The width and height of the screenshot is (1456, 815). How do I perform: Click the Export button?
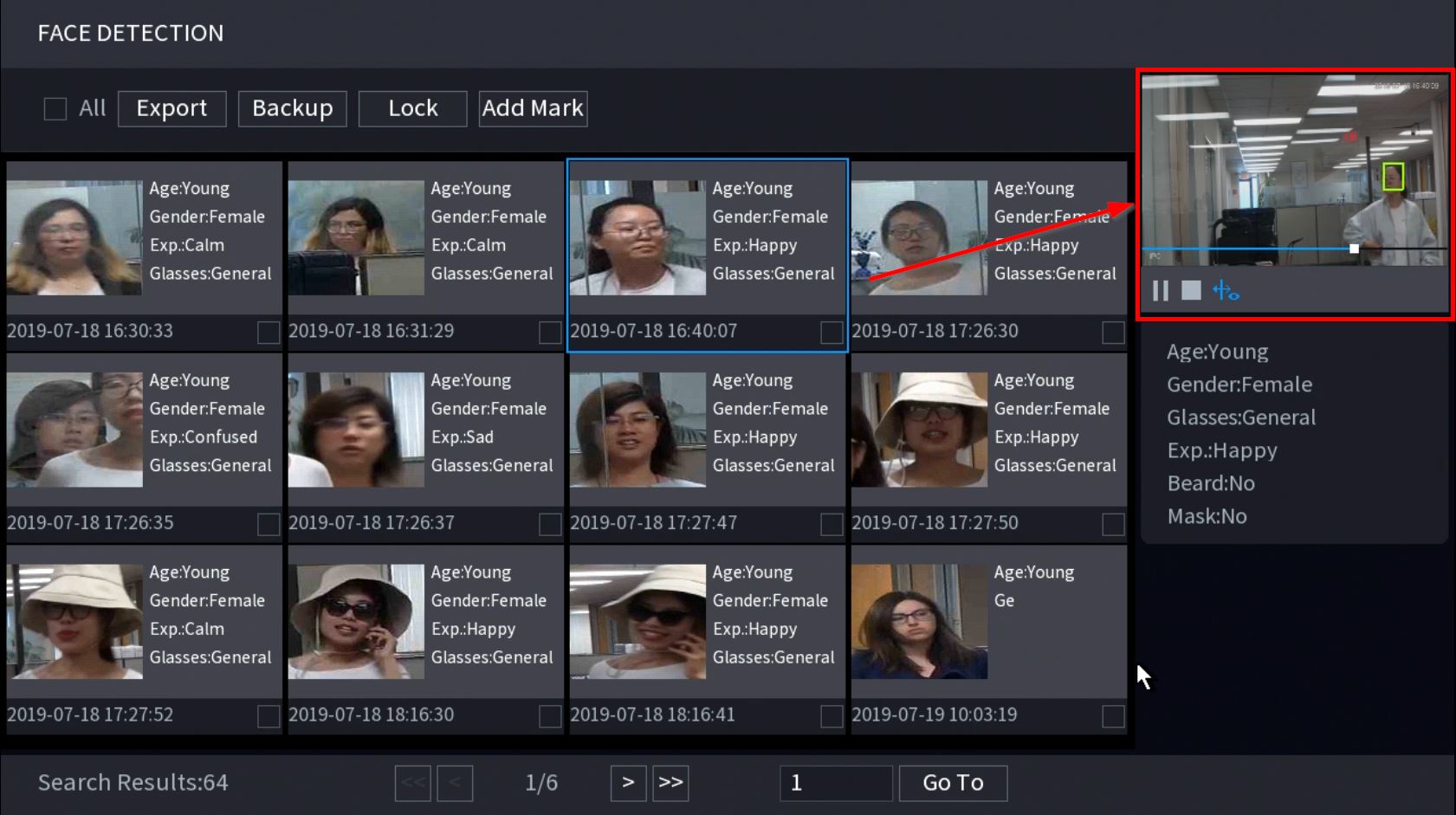pyautogui.click(x=171, y=109)
